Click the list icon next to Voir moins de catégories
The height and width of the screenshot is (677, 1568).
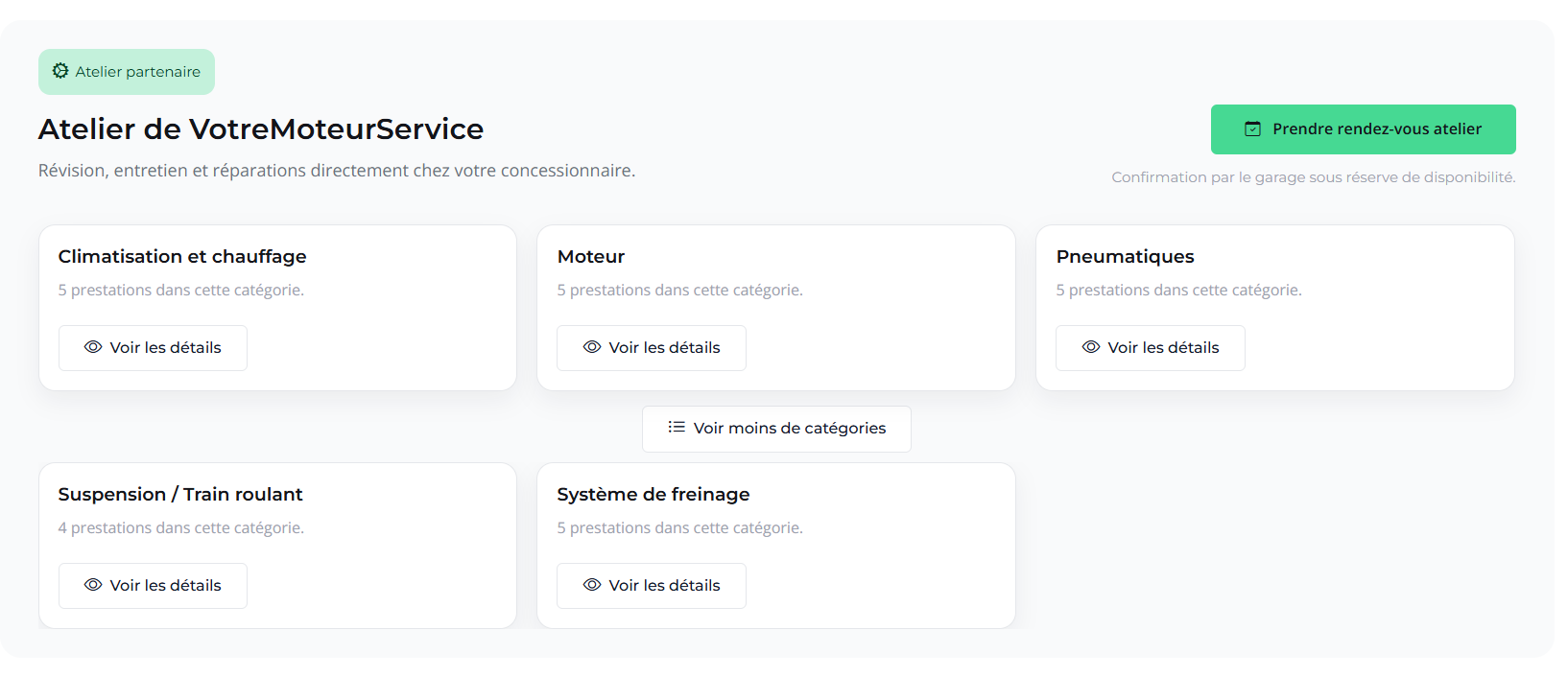pyautogui.click(x=676, y=428)
